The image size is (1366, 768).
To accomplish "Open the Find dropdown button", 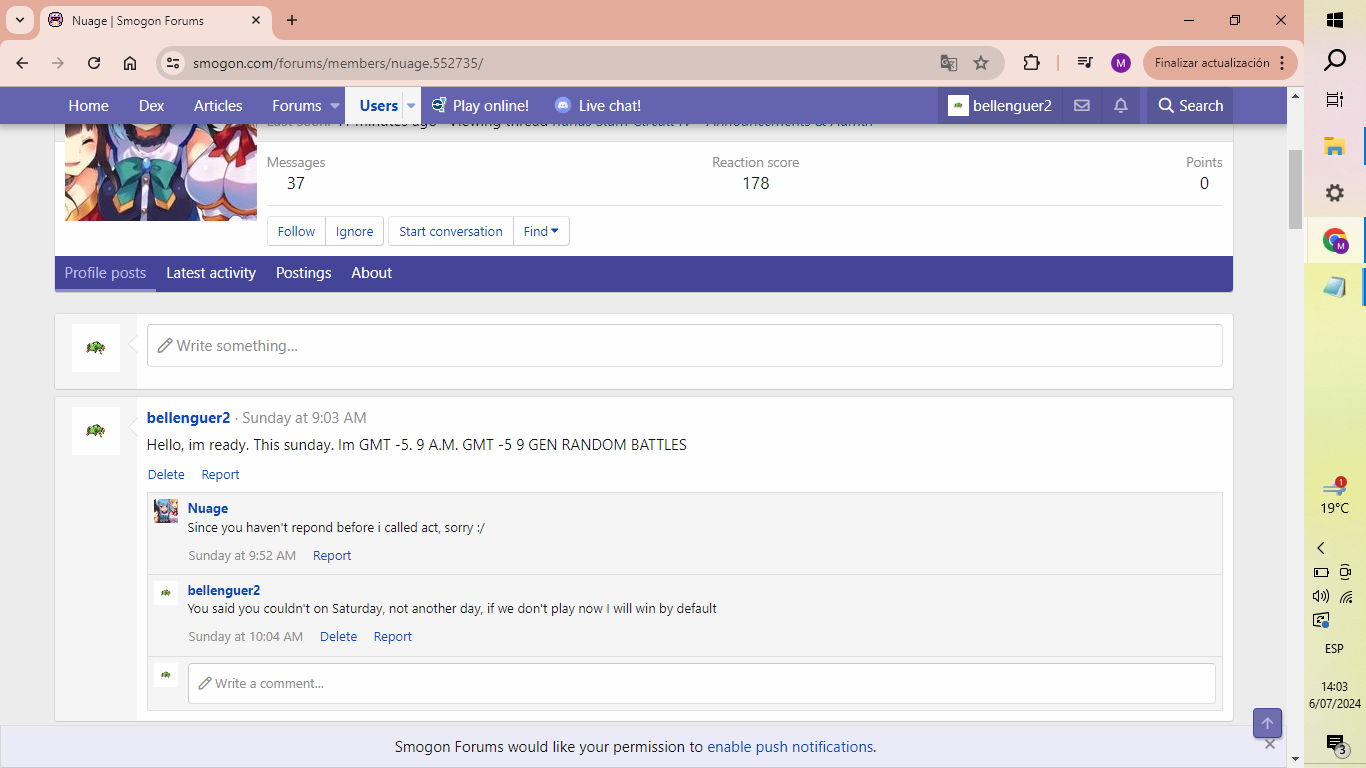I will (x=541, y=231).
